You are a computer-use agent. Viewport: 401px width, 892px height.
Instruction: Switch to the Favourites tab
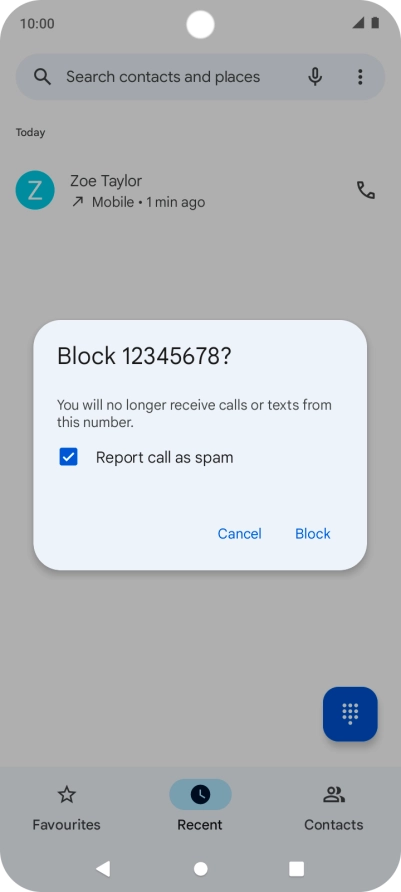click(x=67, y=807)
